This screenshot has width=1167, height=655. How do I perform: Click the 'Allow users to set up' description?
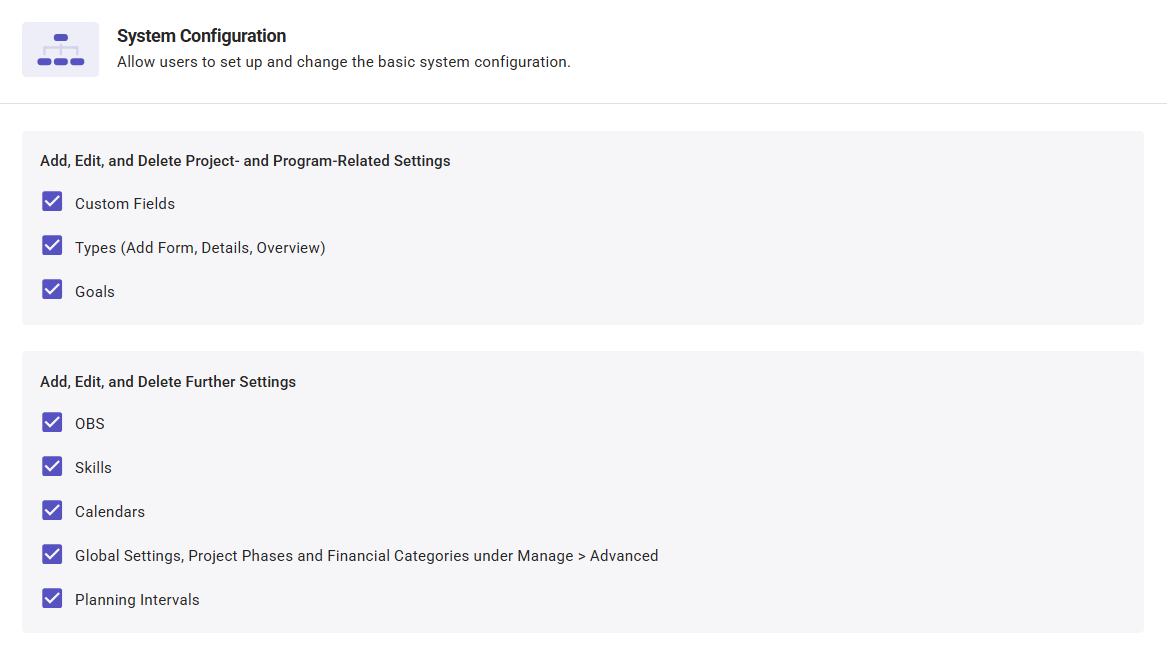click(x=343, y=62)
